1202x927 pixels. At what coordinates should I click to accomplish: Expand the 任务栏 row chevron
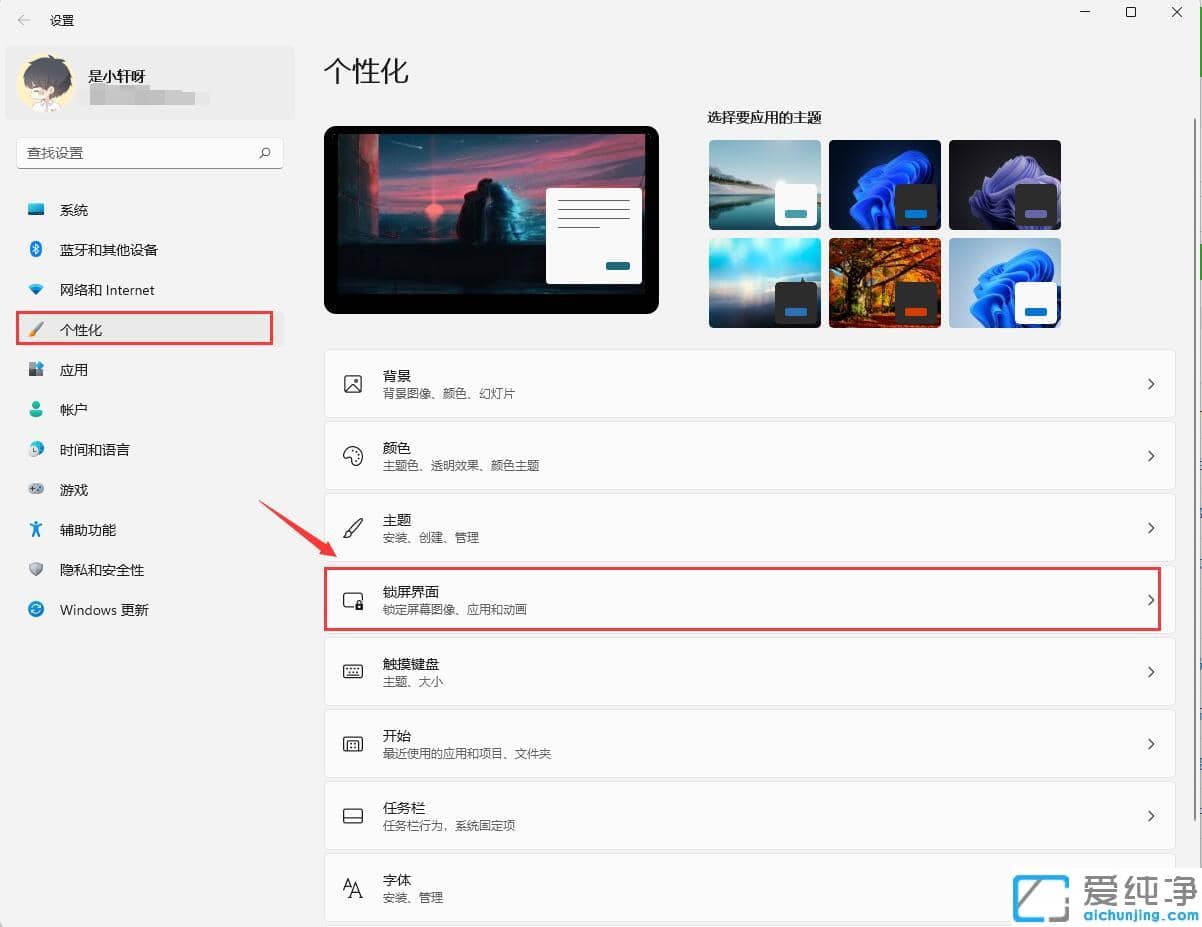1150,816
